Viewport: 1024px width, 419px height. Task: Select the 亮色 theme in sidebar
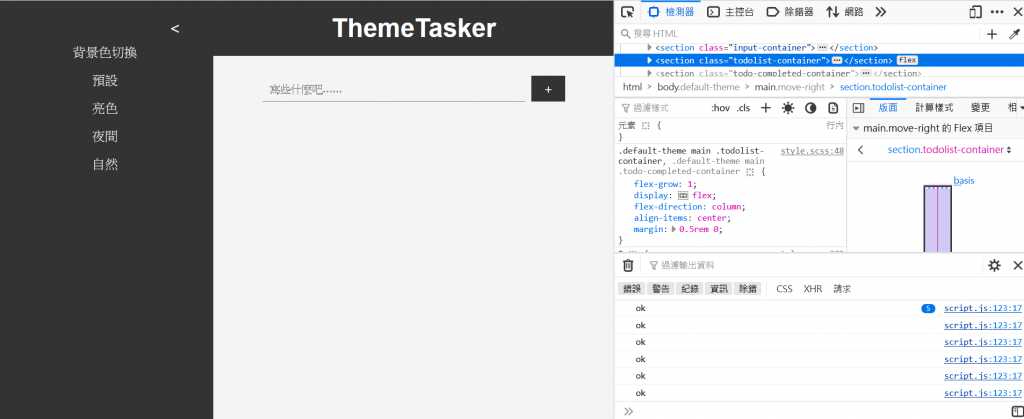click(105, 108)
